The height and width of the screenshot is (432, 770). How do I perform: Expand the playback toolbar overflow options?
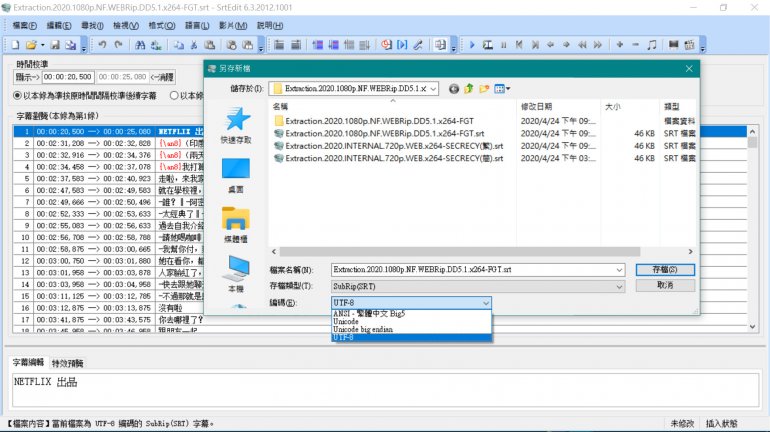coord(703,46)
